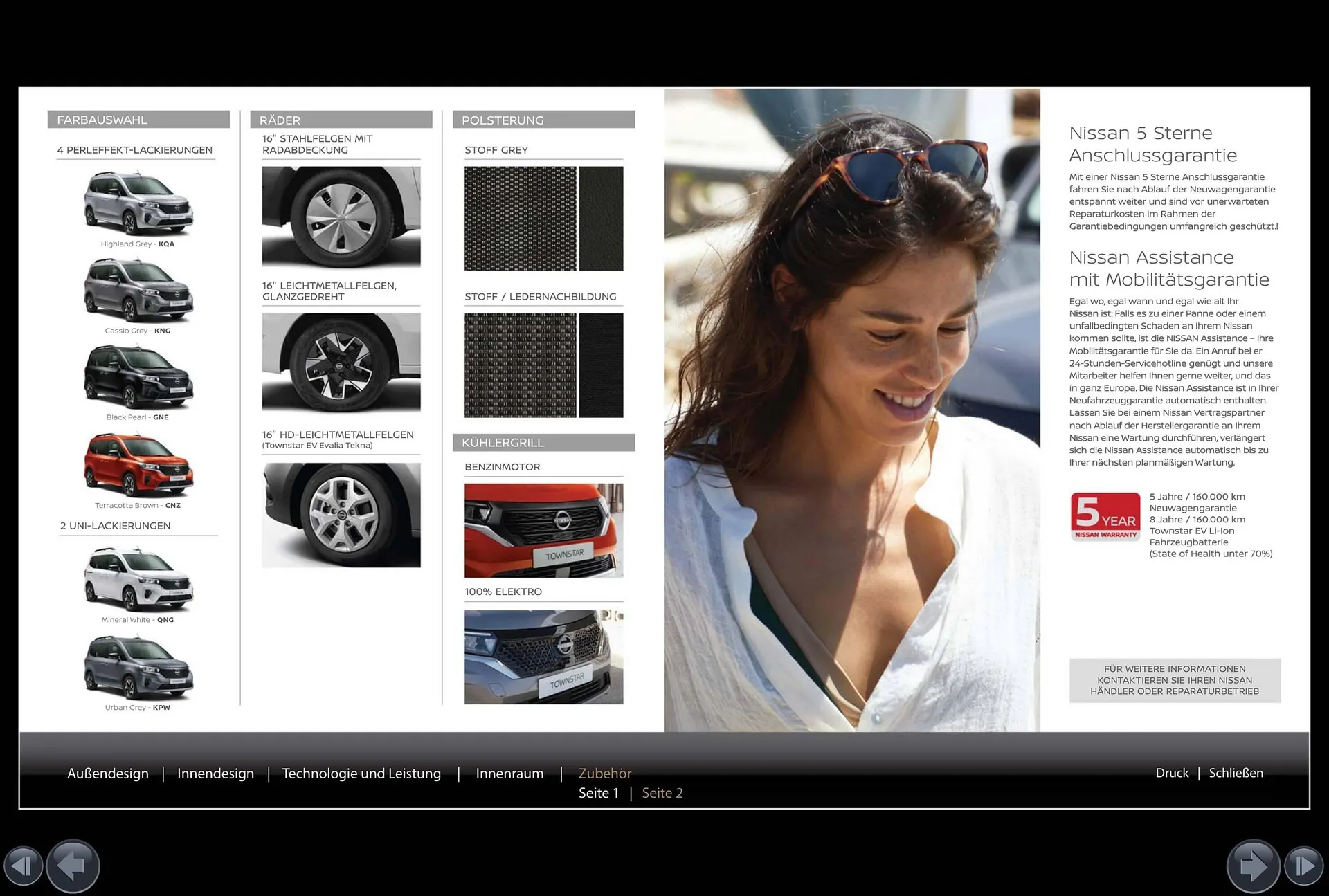Click the 16" Stahlfelgen wheel image
The image size is (1329, 896).
point(341,217)
